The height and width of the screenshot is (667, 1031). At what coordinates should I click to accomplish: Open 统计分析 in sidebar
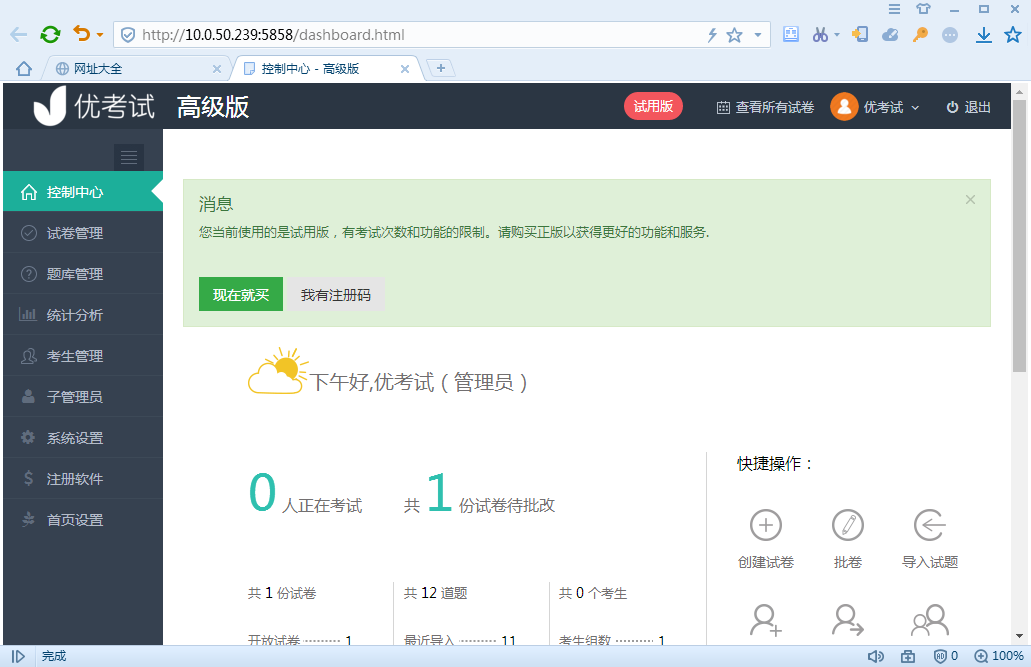click(x=83, y=314)
